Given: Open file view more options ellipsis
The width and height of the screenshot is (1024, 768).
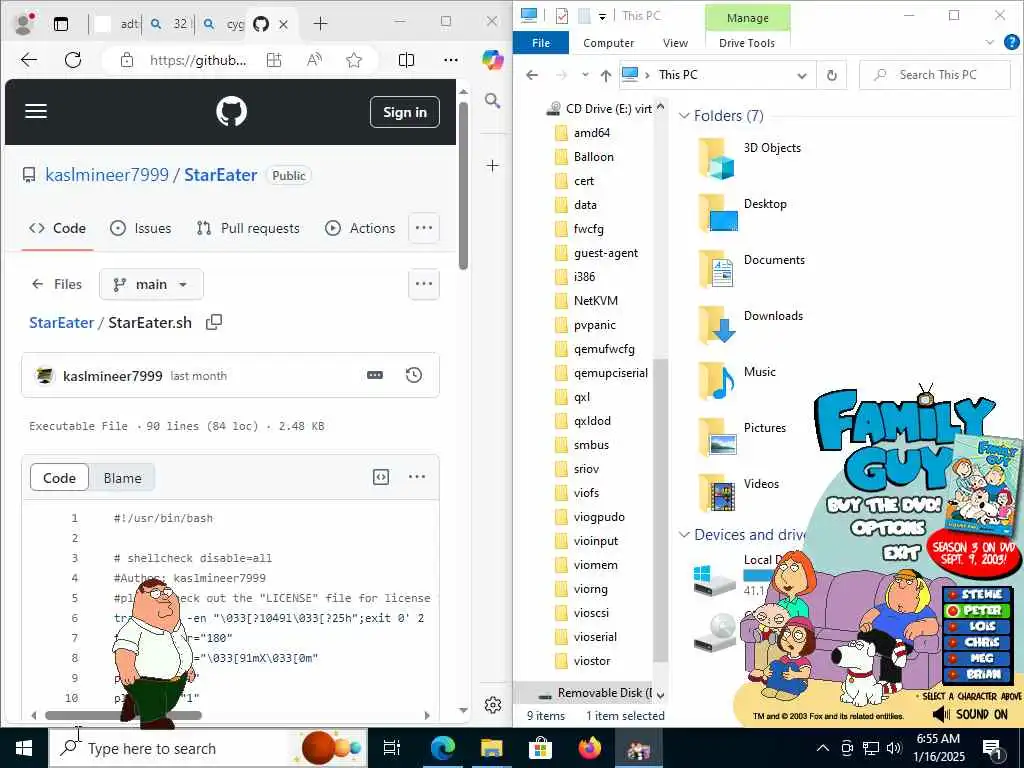Looking at the screenshot, I should [424, 284].
